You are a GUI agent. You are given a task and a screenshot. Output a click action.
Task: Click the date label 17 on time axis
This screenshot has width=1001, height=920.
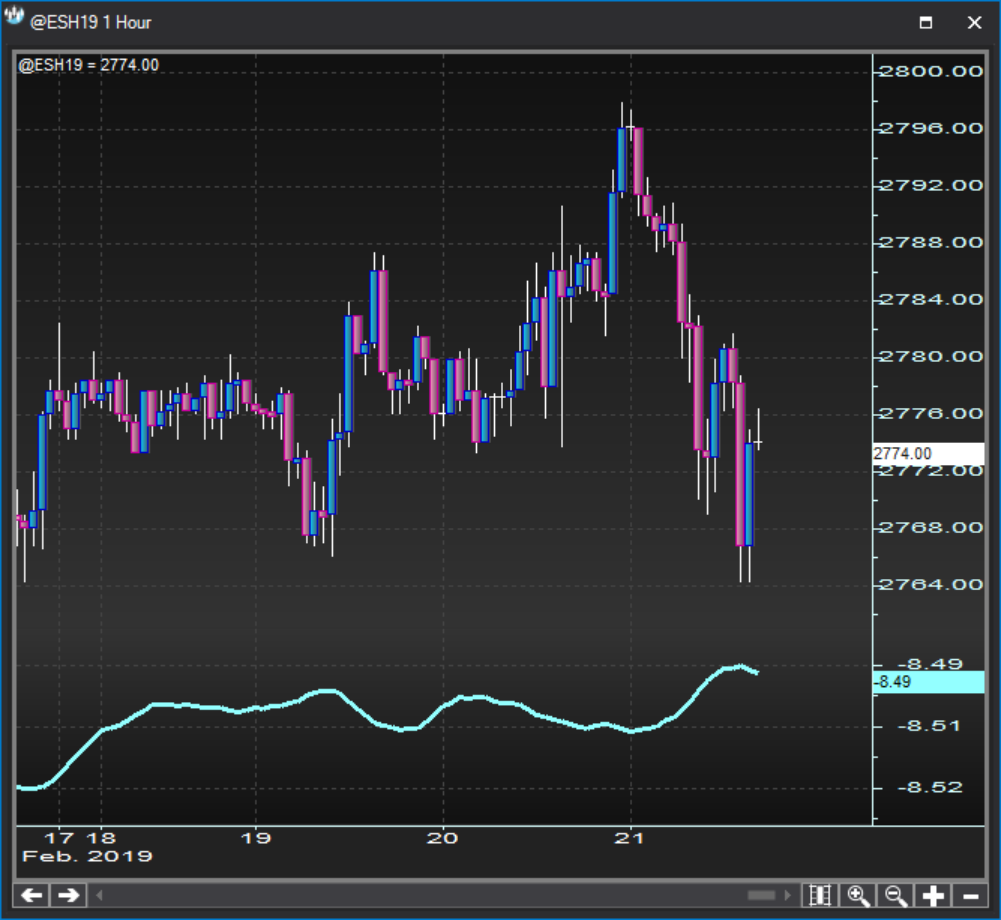(x=59, y=838)
